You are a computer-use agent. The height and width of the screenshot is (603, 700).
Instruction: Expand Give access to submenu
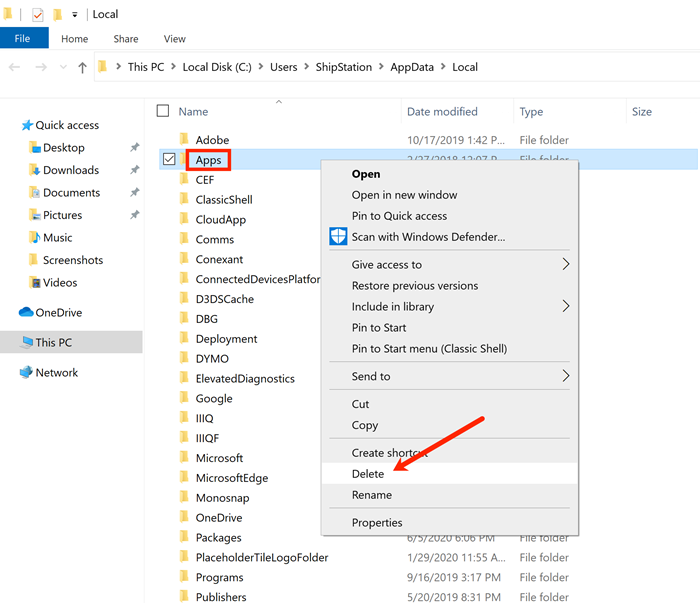[x=566, y=264]
